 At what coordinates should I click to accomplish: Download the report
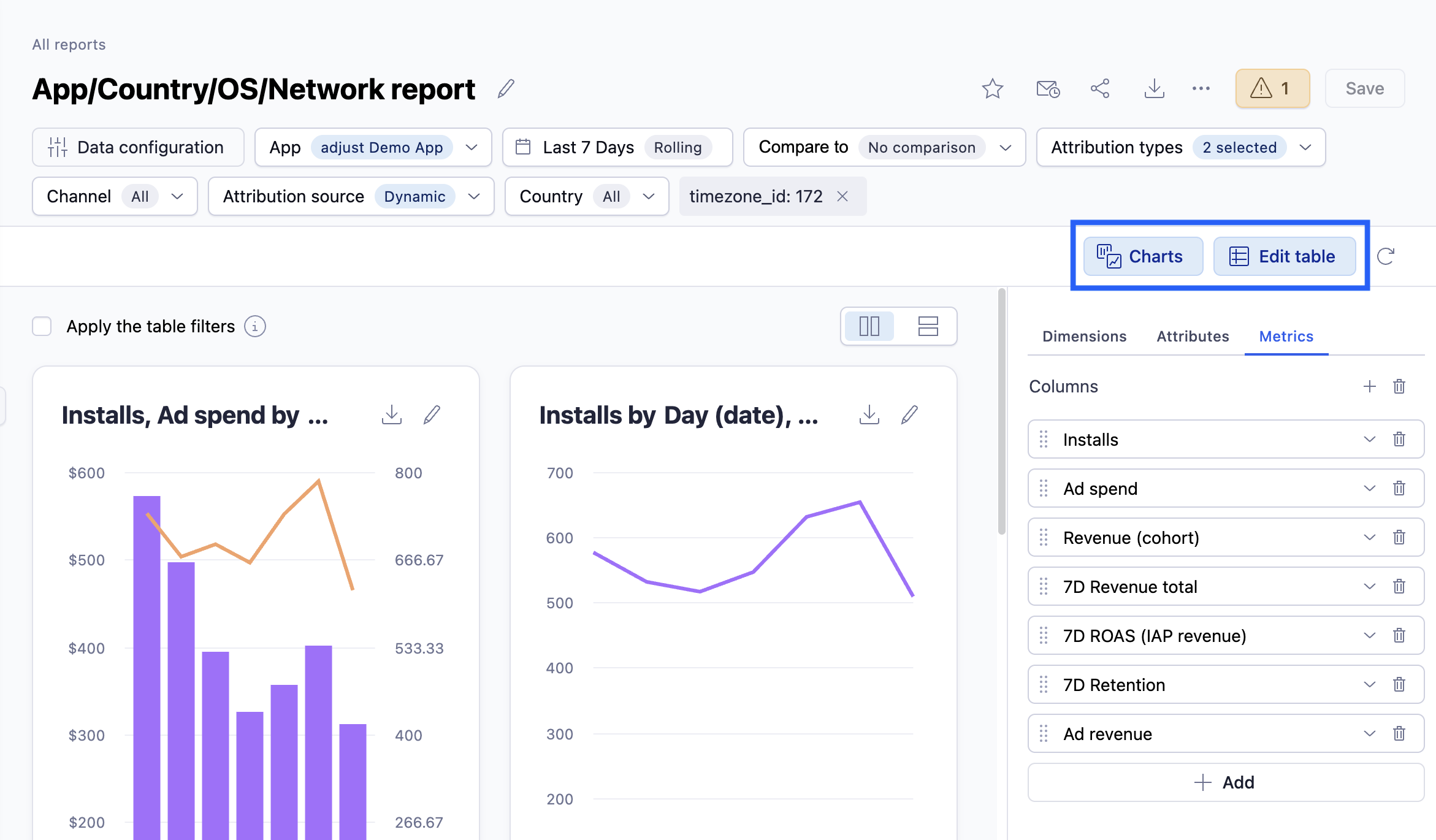pos(1154,88)
